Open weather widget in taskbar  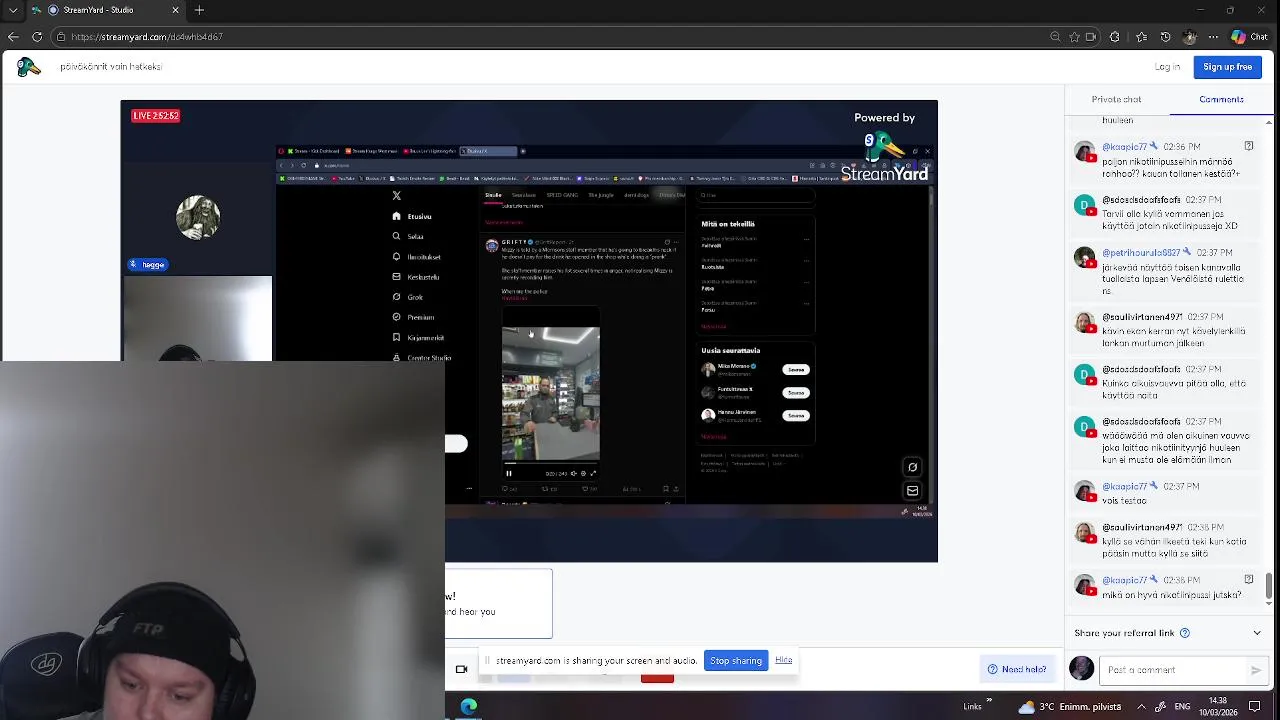[x=1071, y=706]
